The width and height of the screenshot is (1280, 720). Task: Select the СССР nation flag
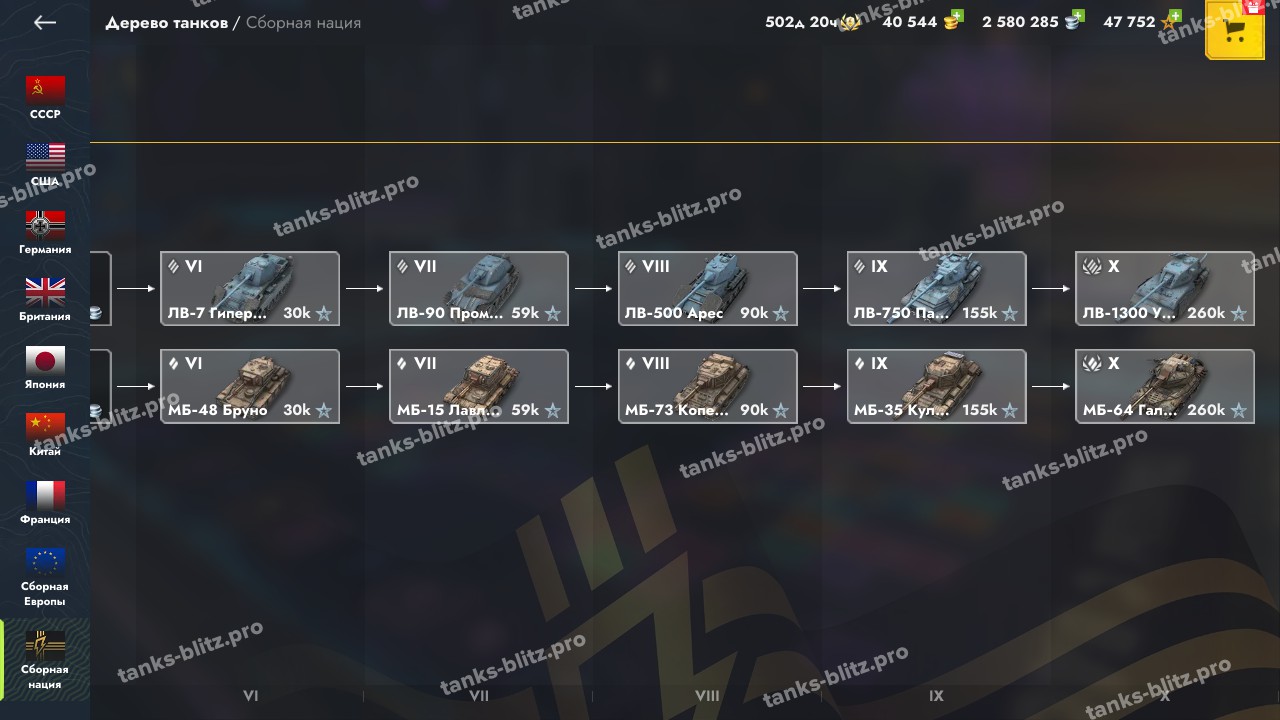[45, 90]
